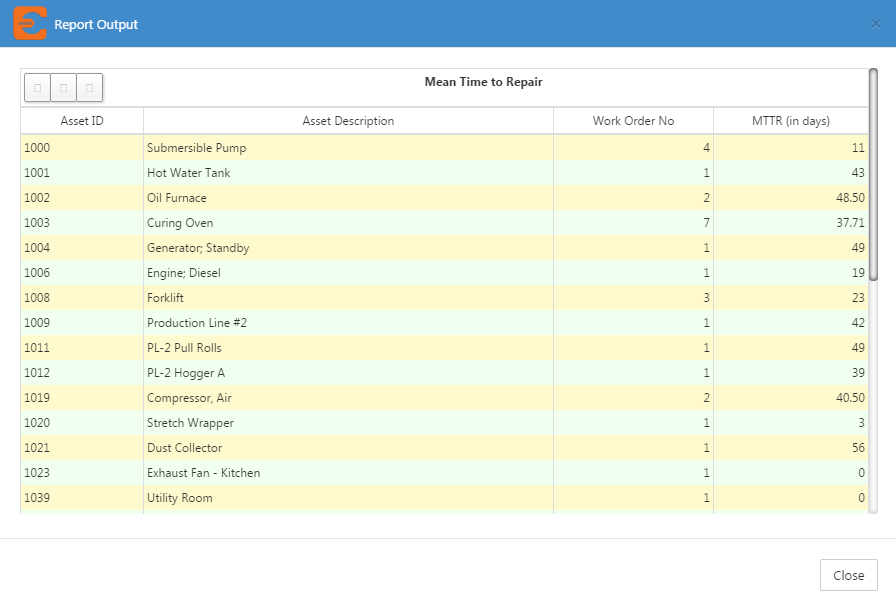Click the first toolbar button beside the report title

[38, 88]
